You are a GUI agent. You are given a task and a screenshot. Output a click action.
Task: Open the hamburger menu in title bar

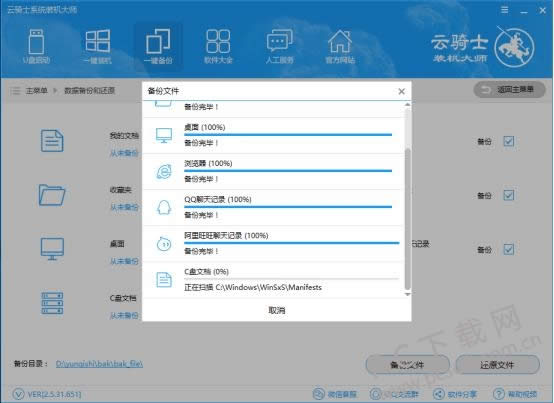(x=505, y=10)
